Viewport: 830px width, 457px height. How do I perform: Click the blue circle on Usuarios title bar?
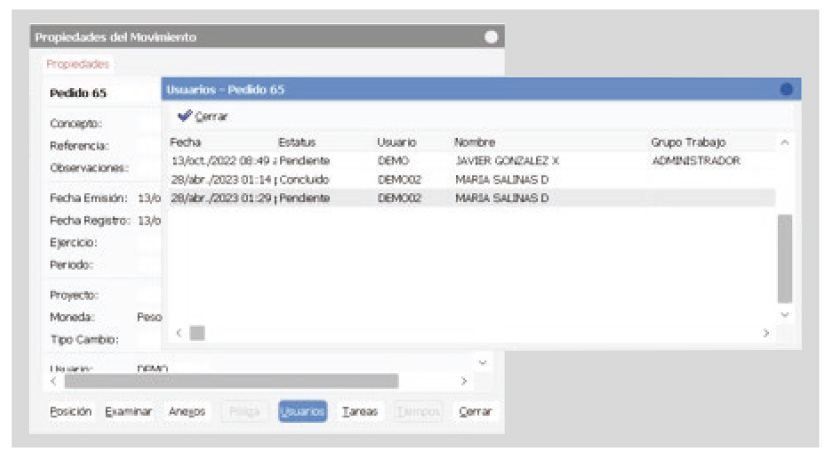tap(786, 89)
